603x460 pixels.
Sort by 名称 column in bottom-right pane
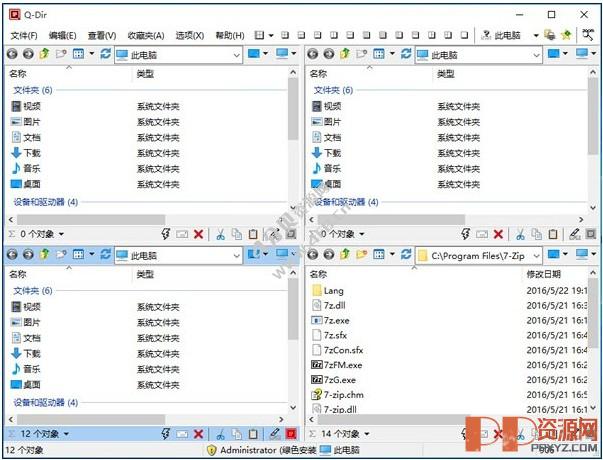318,274
